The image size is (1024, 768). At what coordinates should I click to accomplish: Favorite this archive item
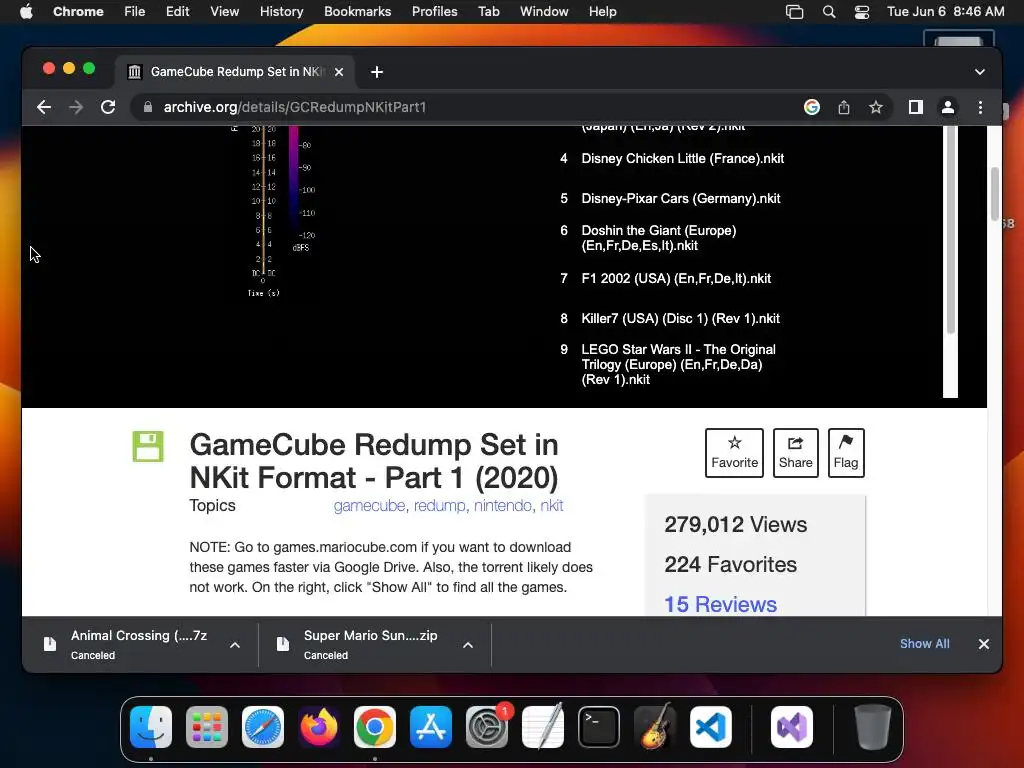tap(734, 453)
